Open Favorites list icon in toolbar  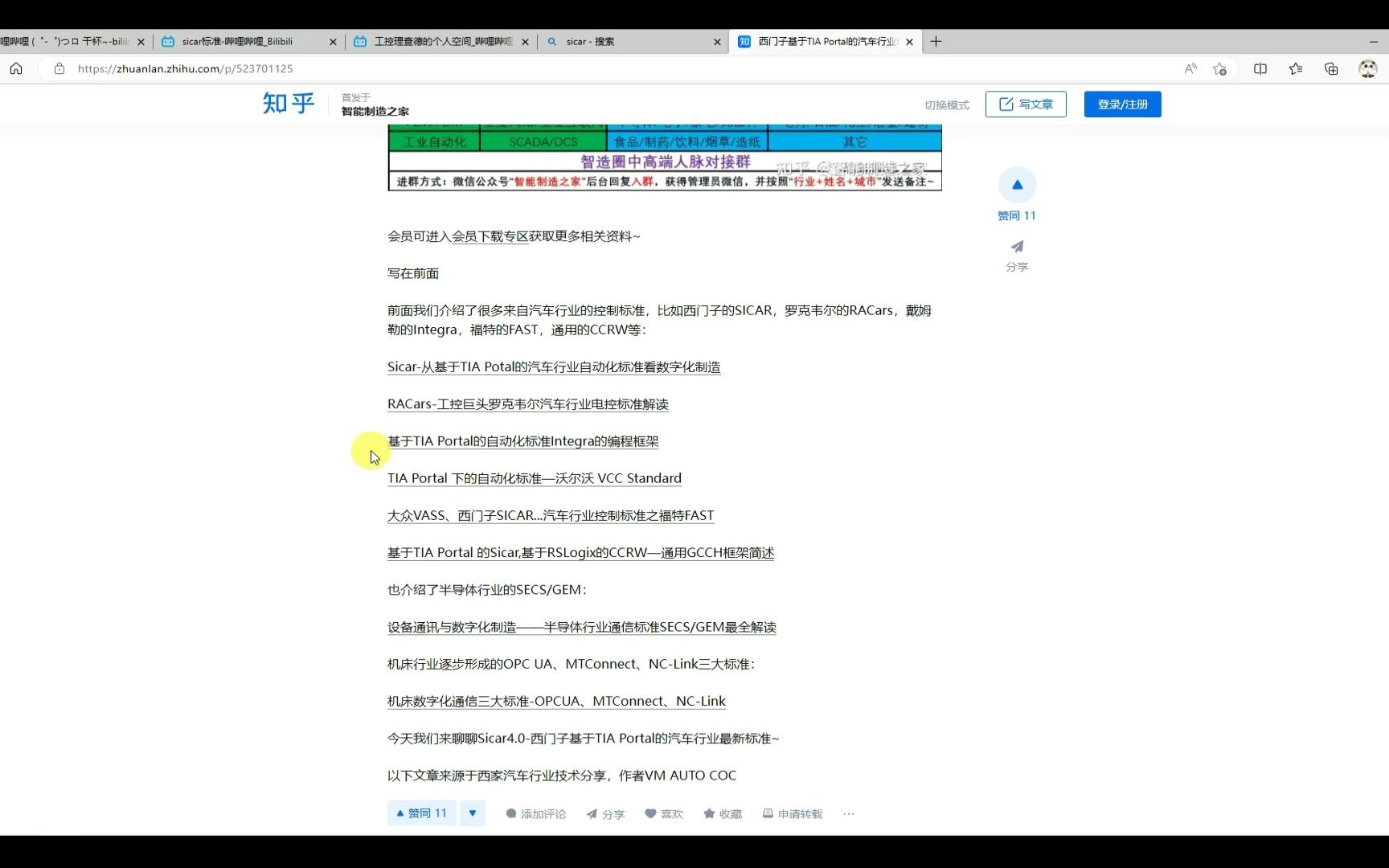click(x=1296, y=68)
